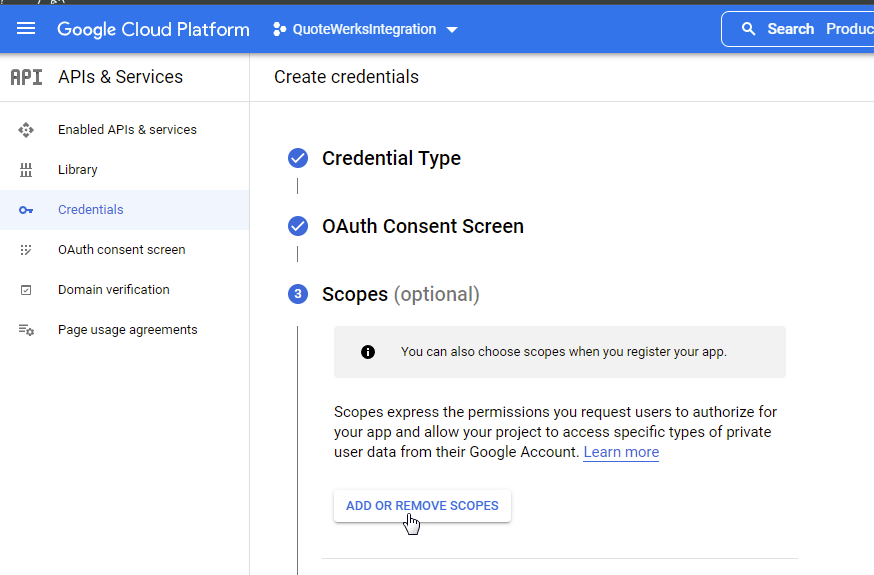The height and width of the screenshot is (575, 874).
Task: Select the Scopes (optional) step header
Action: (400, 294)
